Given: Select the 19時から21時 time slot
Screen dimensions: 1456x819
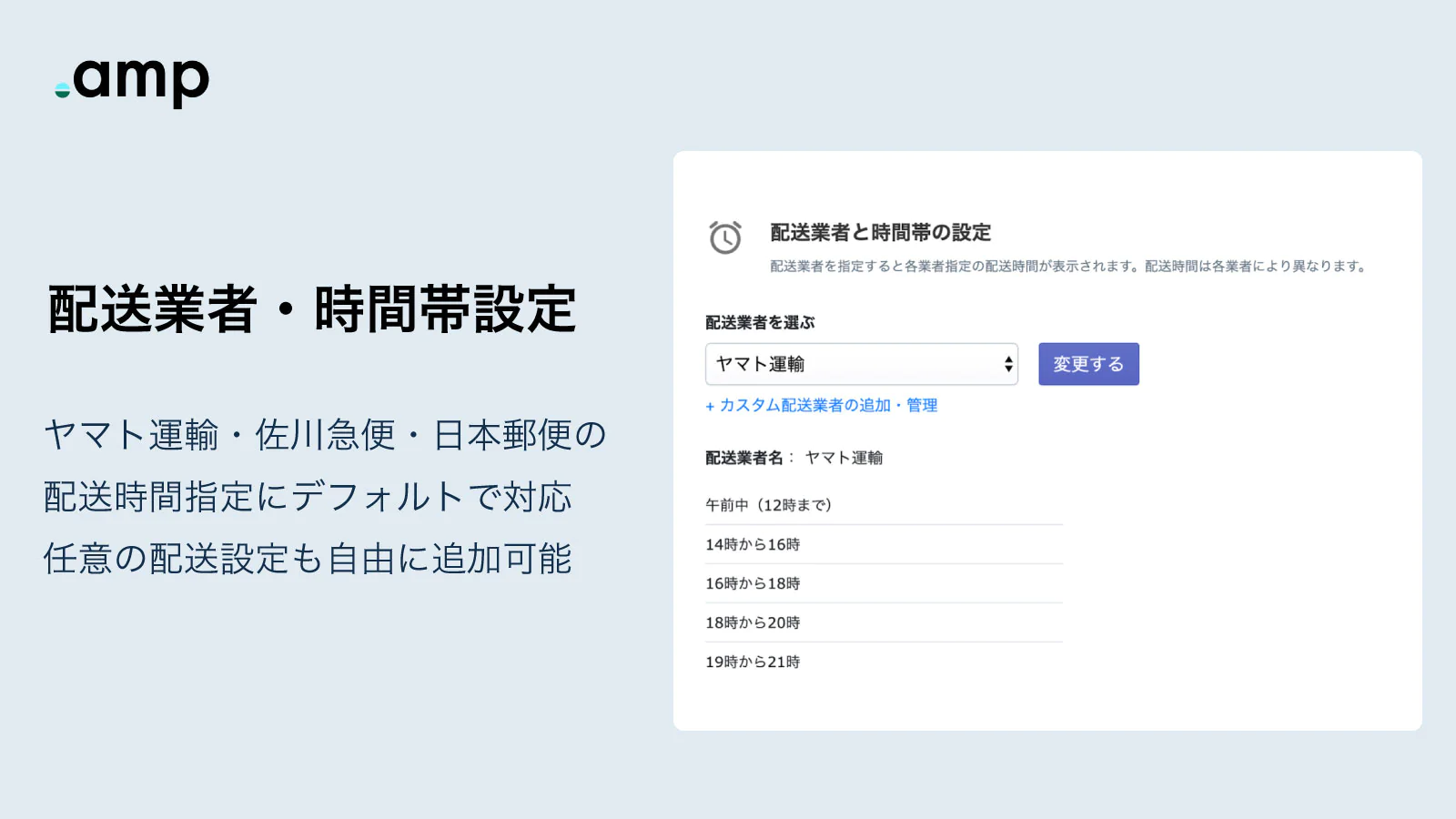Looking at the screenshot, I should point(884,662).
